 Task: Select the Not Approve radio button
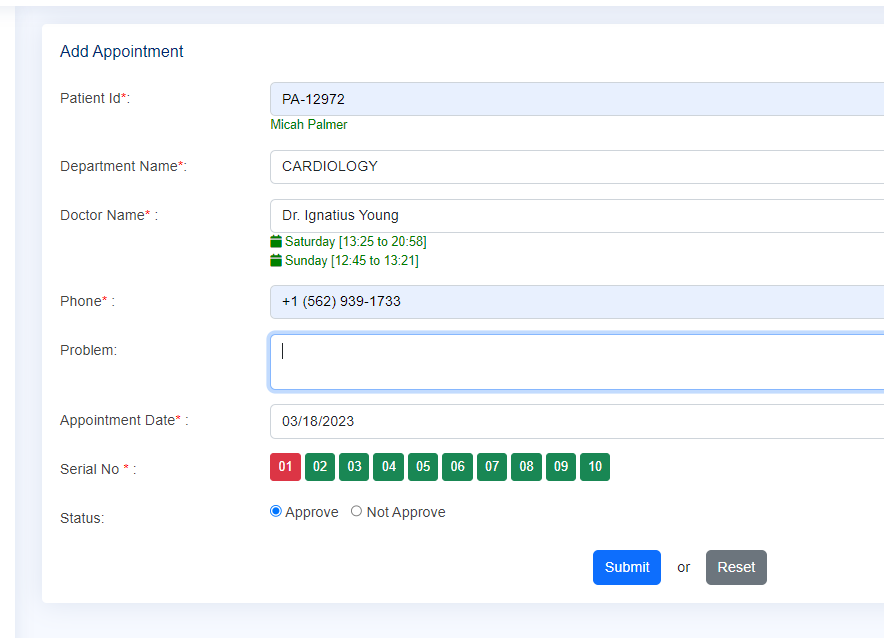[x=356, y=511]
